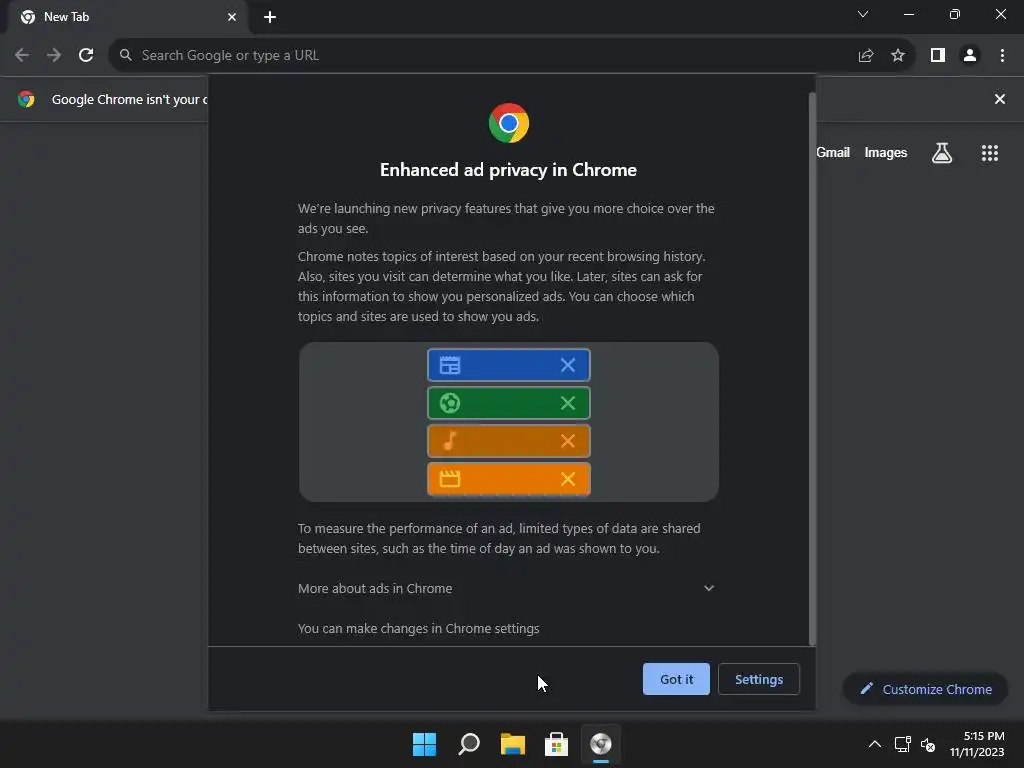The height and width of the screenshot is (768, 1024).
Task: Remove the green sports topic chip
Action: 568,403
